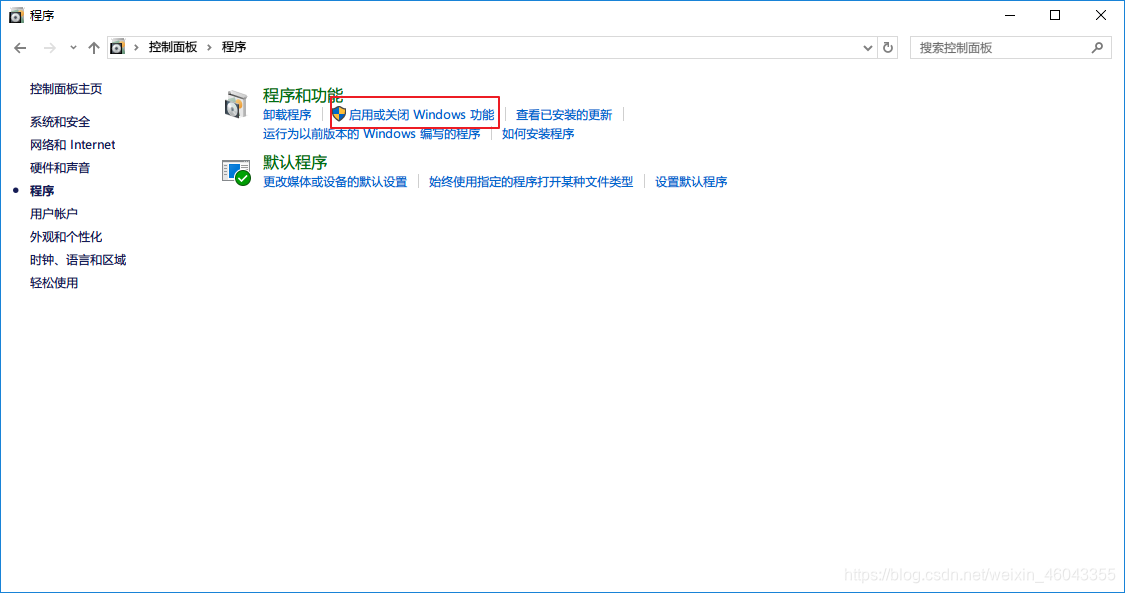
Task: Open 网络和 Internet category
Action: point(72,145)
